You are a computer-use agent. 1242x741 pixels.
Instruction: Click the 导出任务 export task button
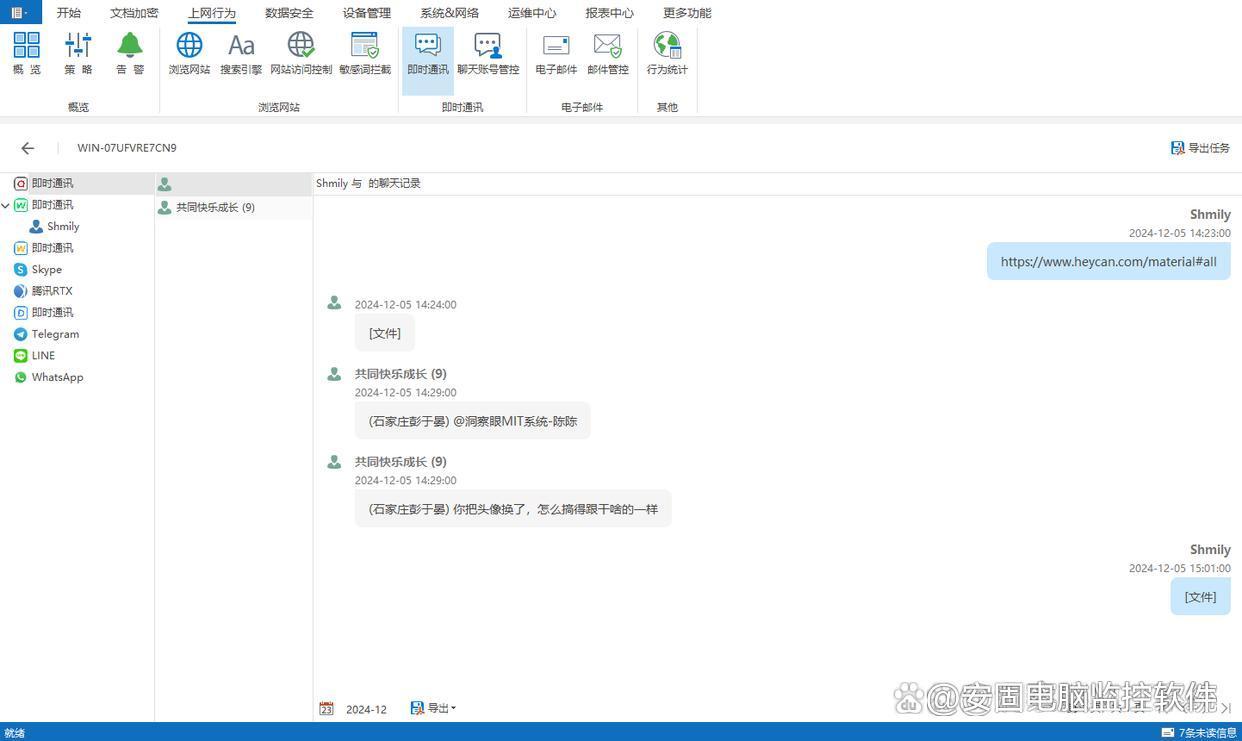1200,148
